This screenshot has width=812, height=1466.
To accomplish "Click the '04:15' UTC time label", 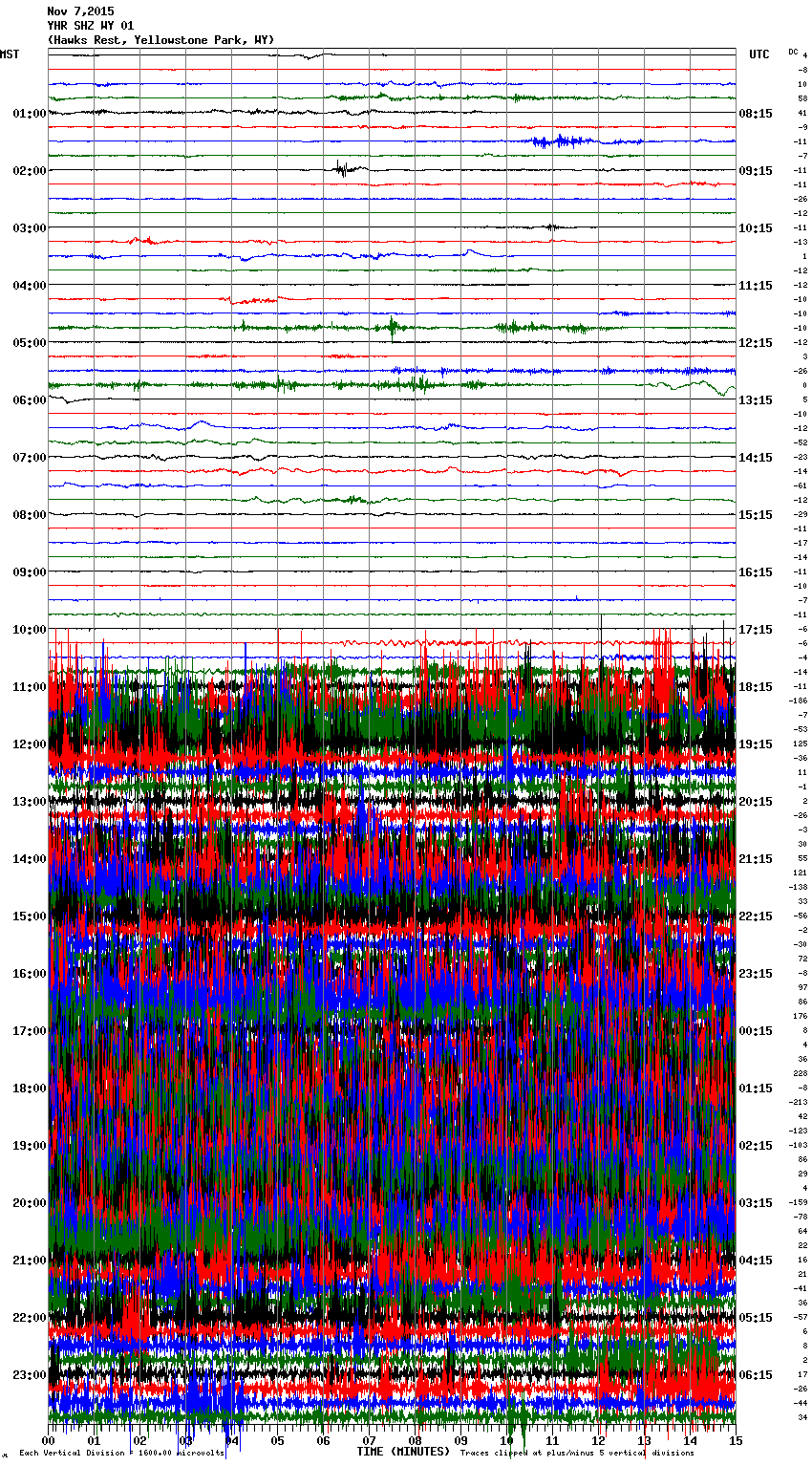I will tap(756, 1261).
